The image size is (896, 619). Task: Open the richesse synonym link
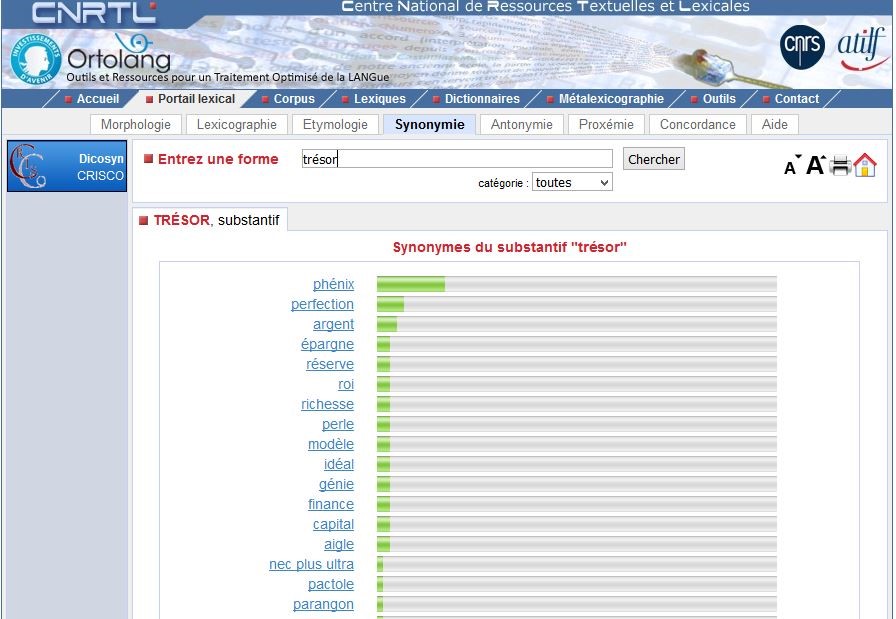pyautogui.click(x=327, y=405)
